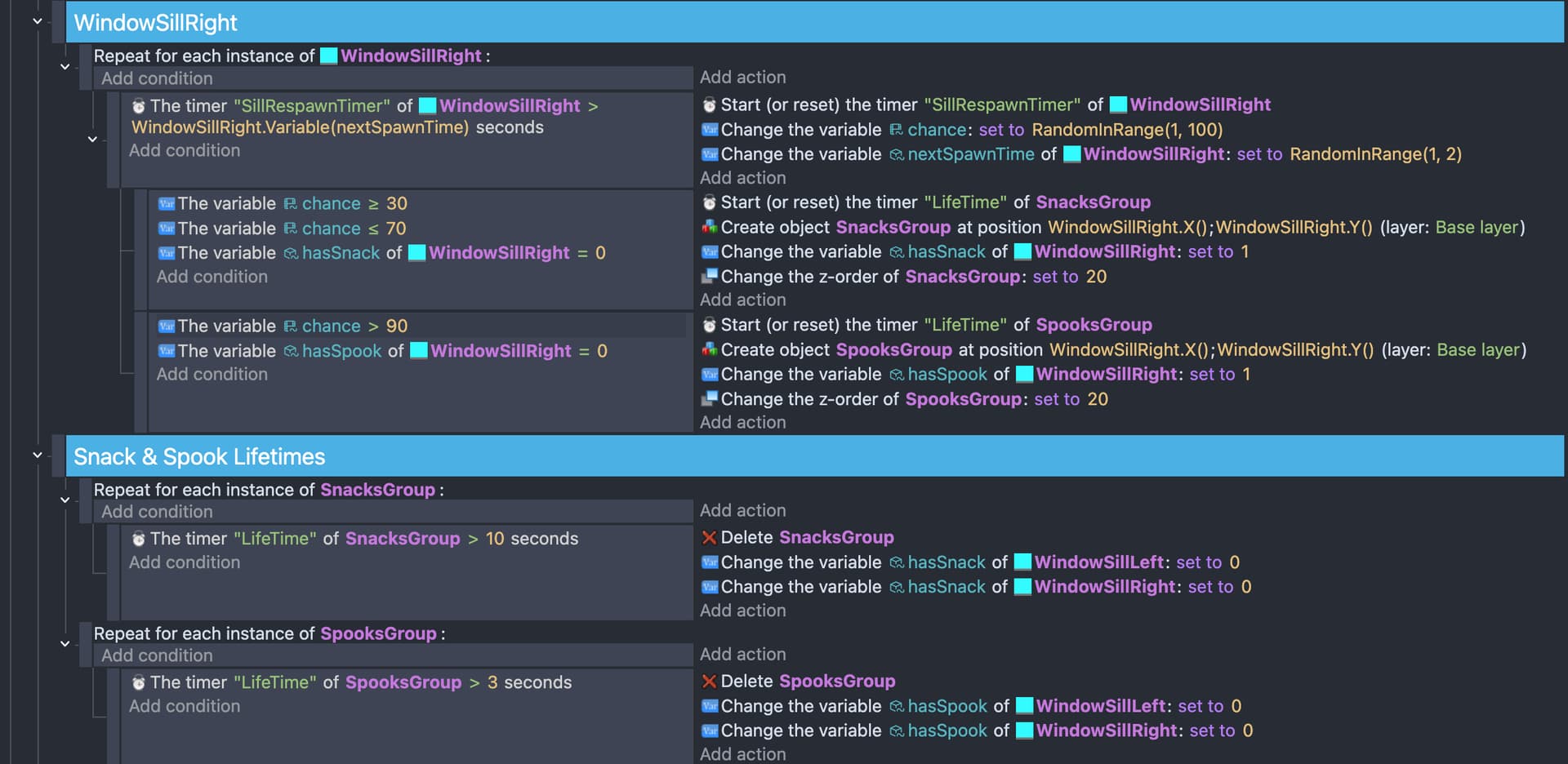
Task: Click variable icon of hasSpook WindowSillLeft action
Action: [709, 706]
